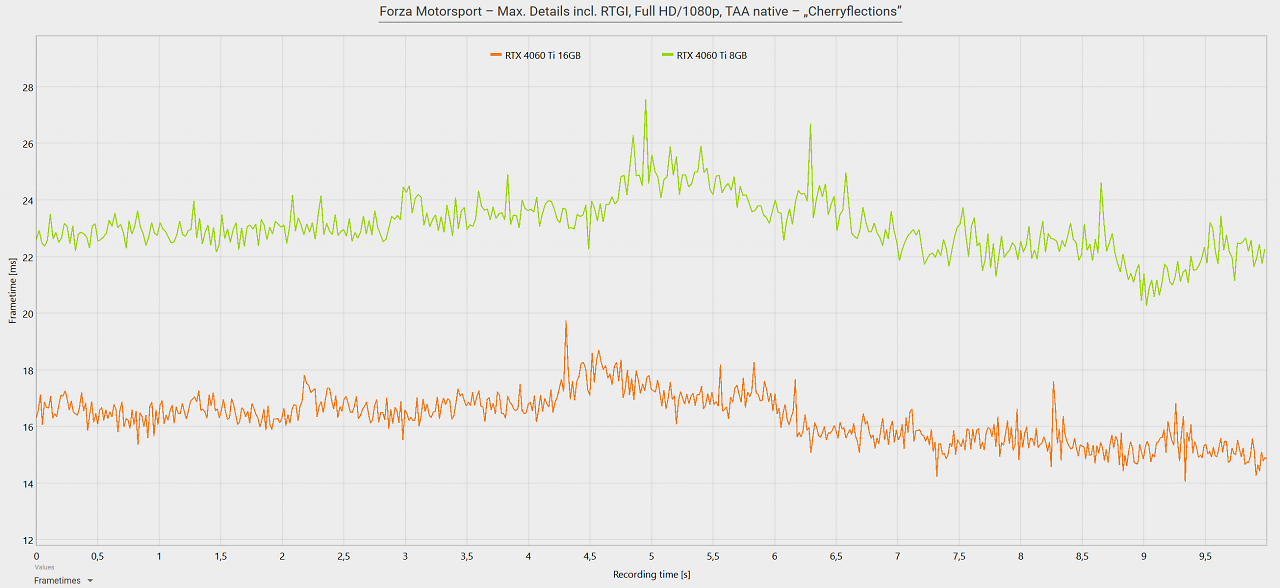Click y-axis tick value 22
Viewport: 1280px width, 588px height.
(x=28, y=258)
